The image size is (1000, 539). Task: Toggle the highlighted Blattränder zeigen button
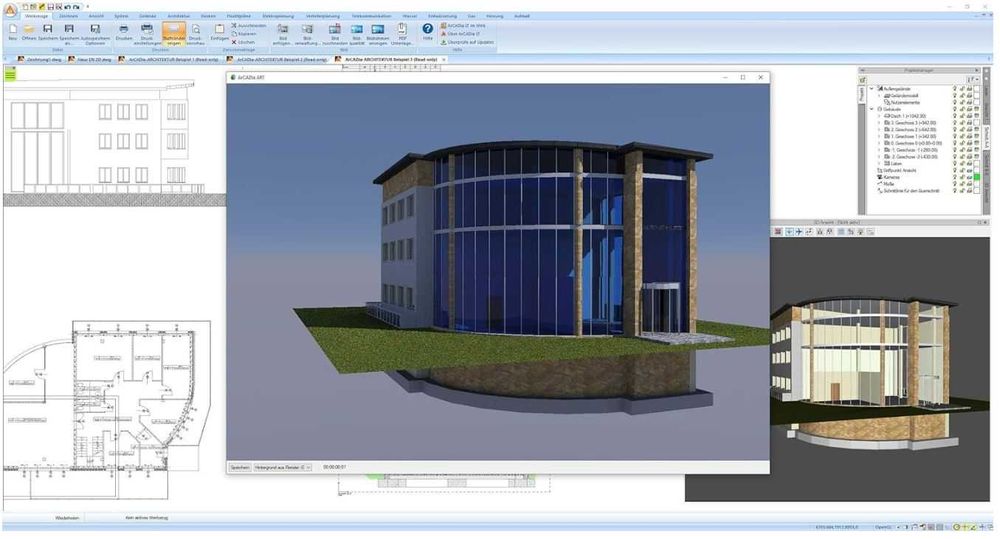coord(173,33)
